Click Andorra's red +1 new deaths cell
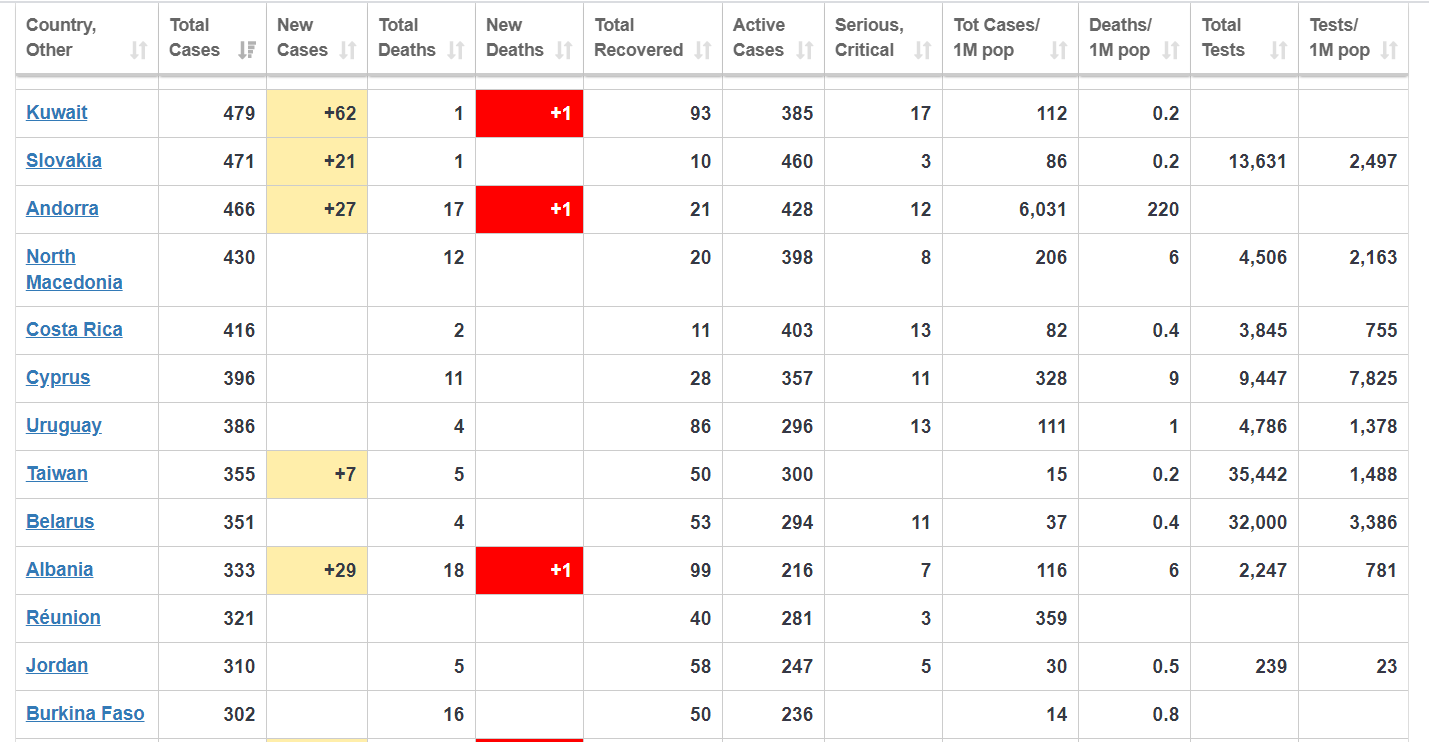Screen dimensions: 1429x742 pos(529,209)
